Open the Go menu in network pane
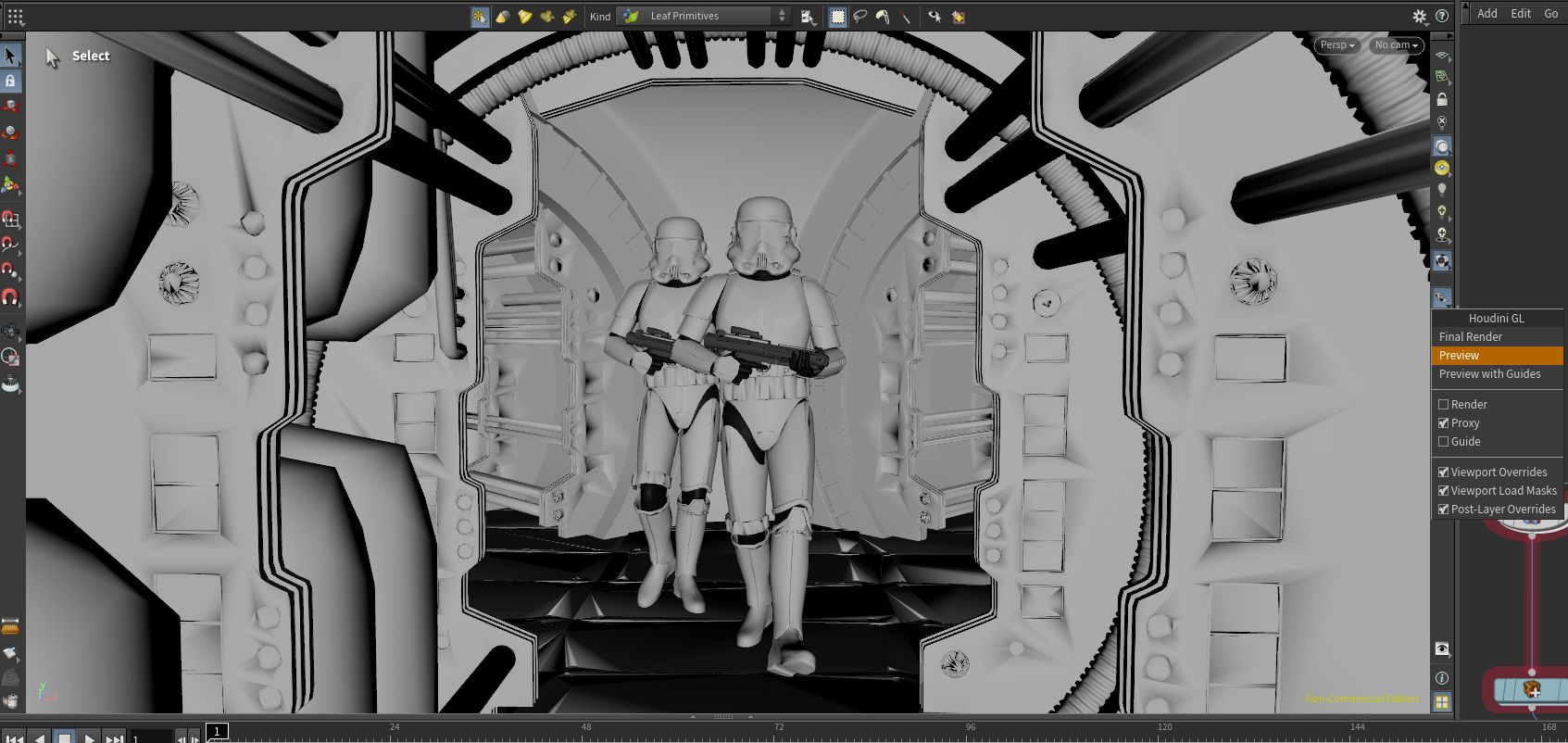This screenshot has height=743, width=1568. 1551,14
